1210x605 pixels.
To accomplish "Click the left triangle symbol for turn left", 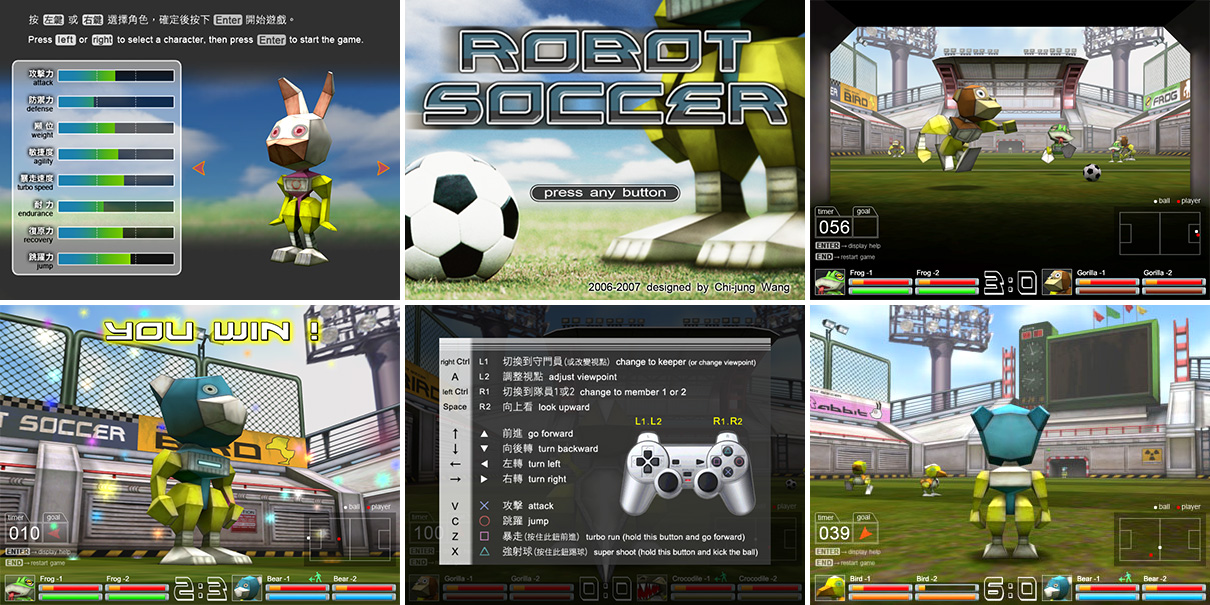I will tap(484, 463).
